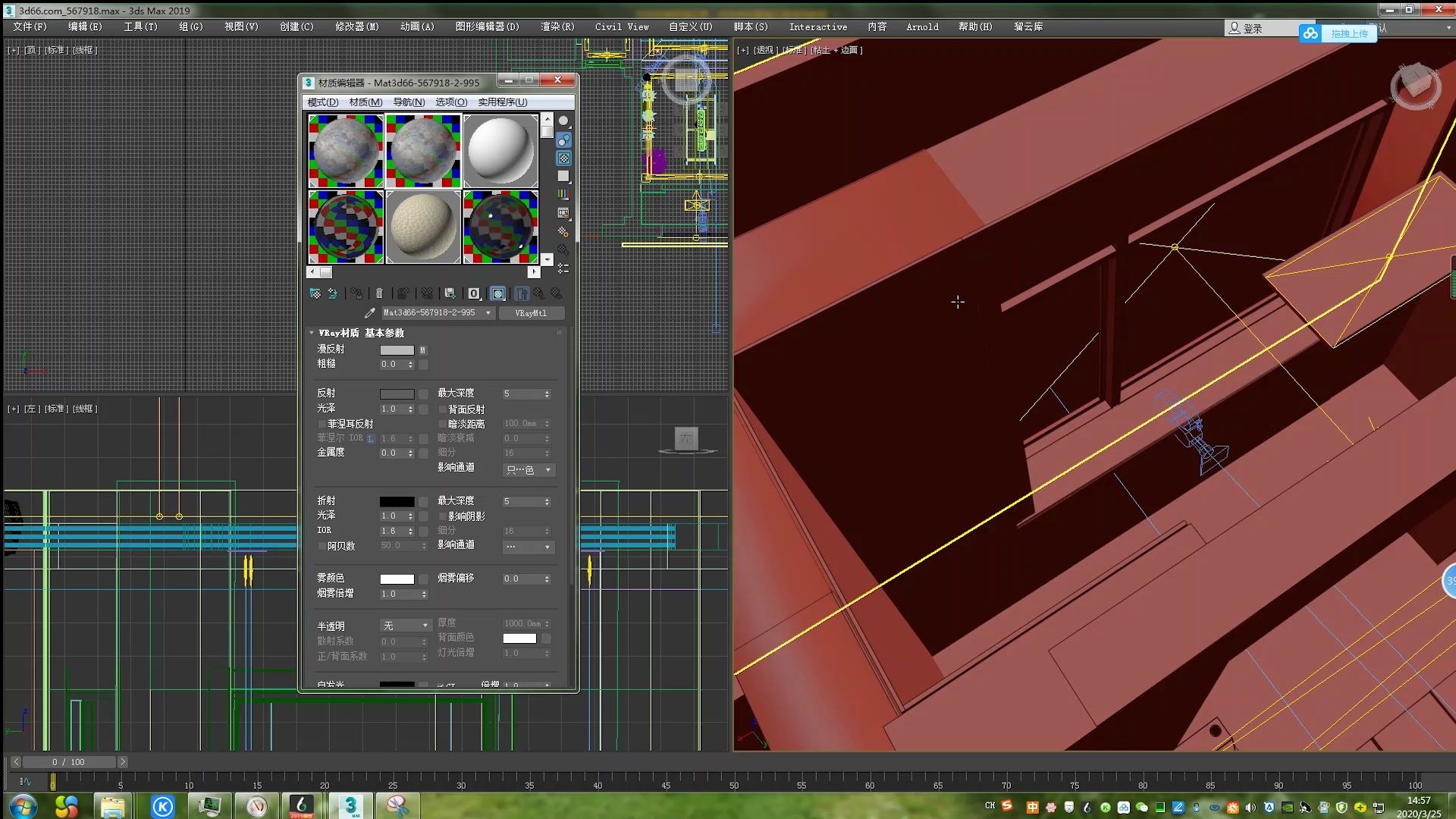Image resolution: width=1456 pixels, height=819 pixels.
Task: Click timeline frame position input field
Action: pyautogui.click(x=68, y=762)
